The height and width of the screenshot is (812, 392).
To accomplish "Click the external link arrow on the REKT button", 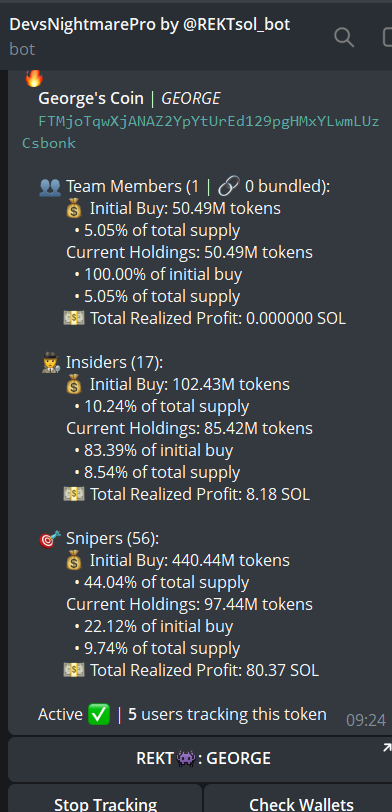I will tap(386, 747).
